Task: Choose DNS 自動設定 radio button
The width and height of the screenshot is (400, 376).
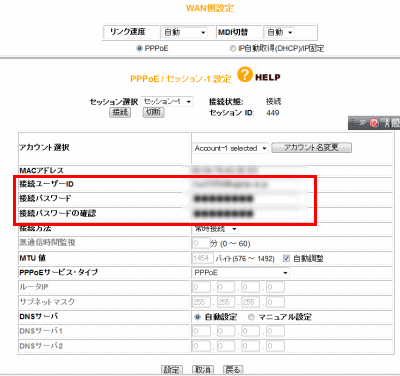Action: [197, 317]
